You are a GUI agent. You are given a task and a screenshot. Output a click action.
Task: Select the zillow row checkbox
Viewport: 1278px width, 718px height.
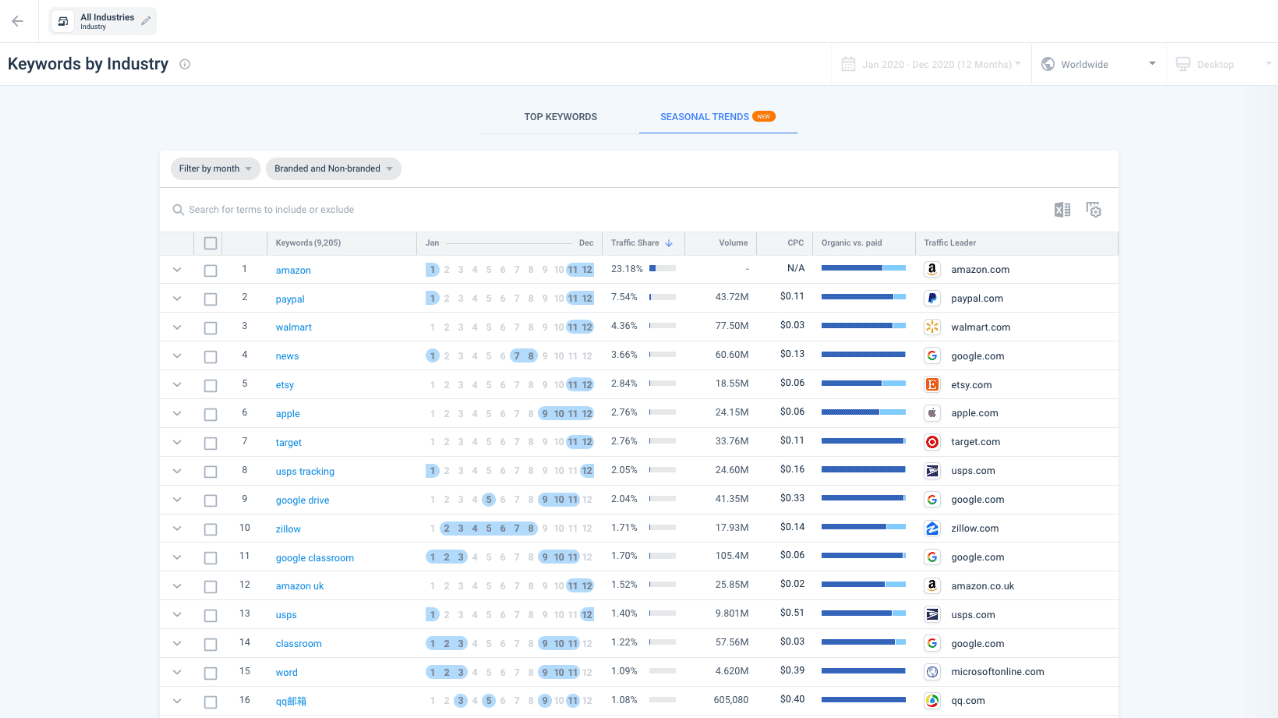pyautogui.click(x=210, y=529)
